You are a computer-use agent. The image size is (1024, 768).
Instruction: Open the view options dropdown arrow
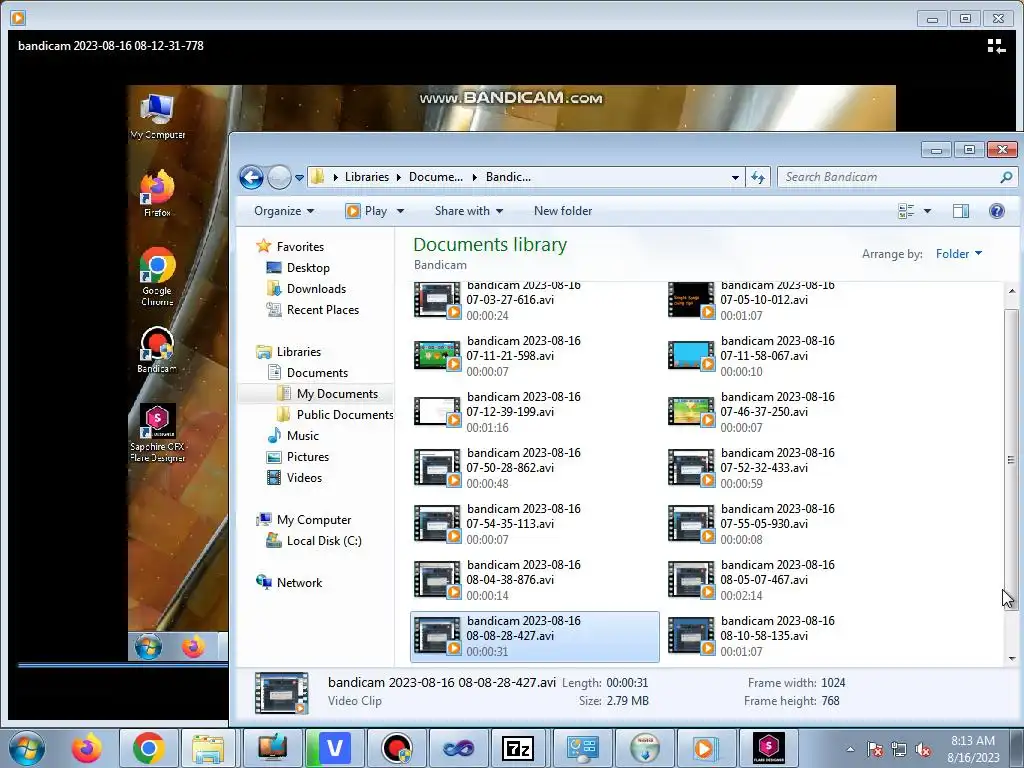[x=927, y=211]
